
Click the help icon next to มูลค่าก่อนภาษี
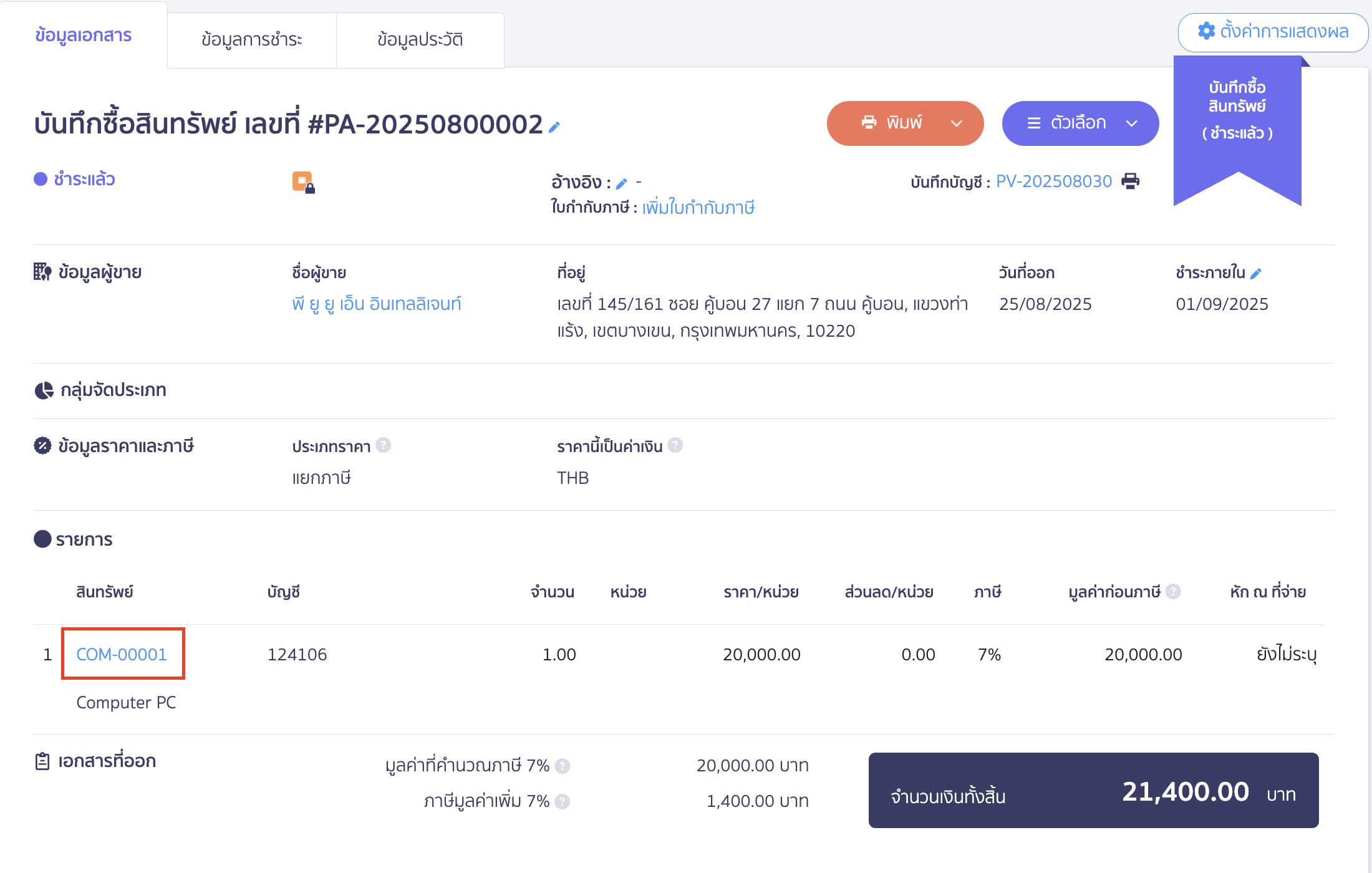click(x=1173, y=591)
